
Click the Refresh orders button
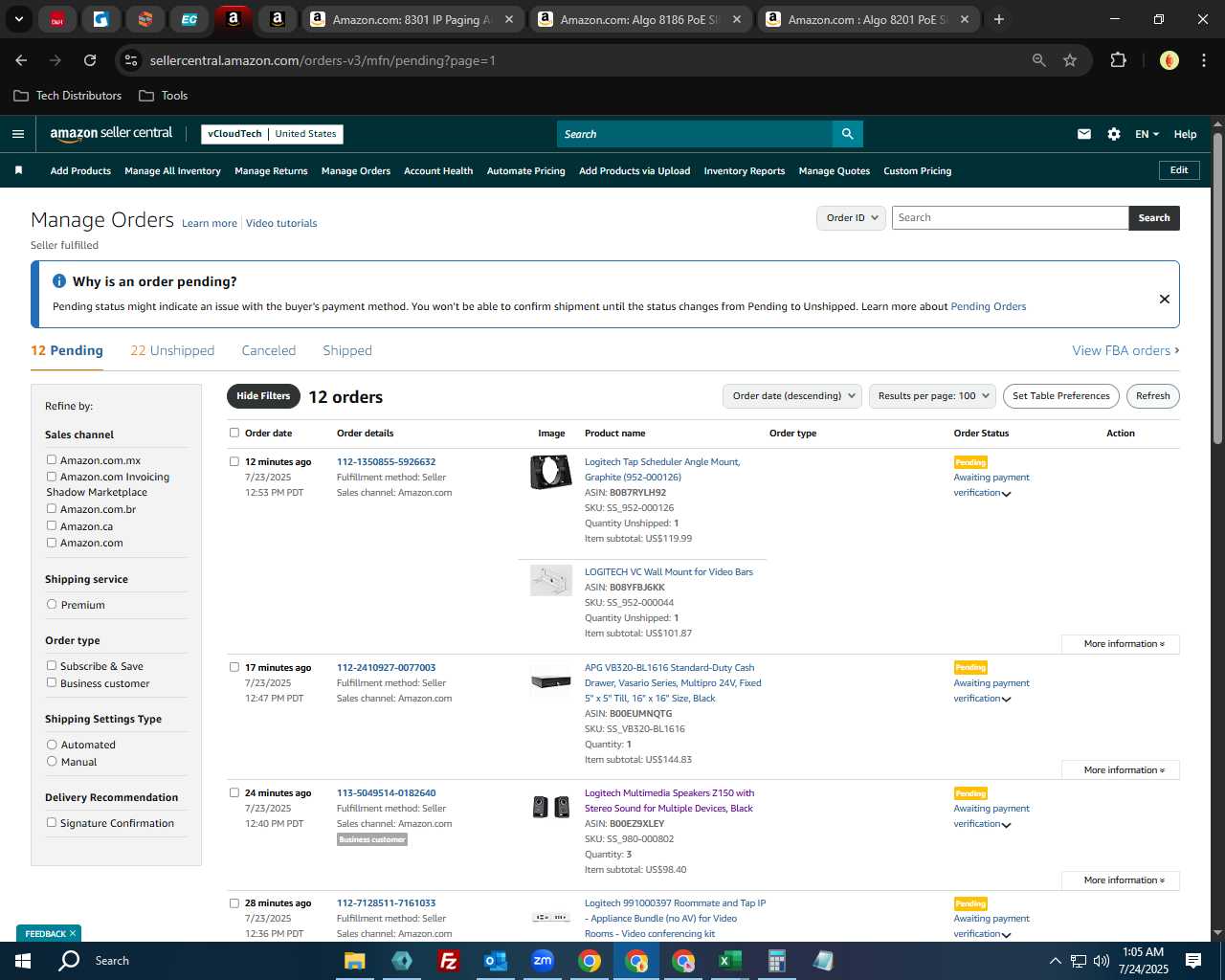[1153, 396]
